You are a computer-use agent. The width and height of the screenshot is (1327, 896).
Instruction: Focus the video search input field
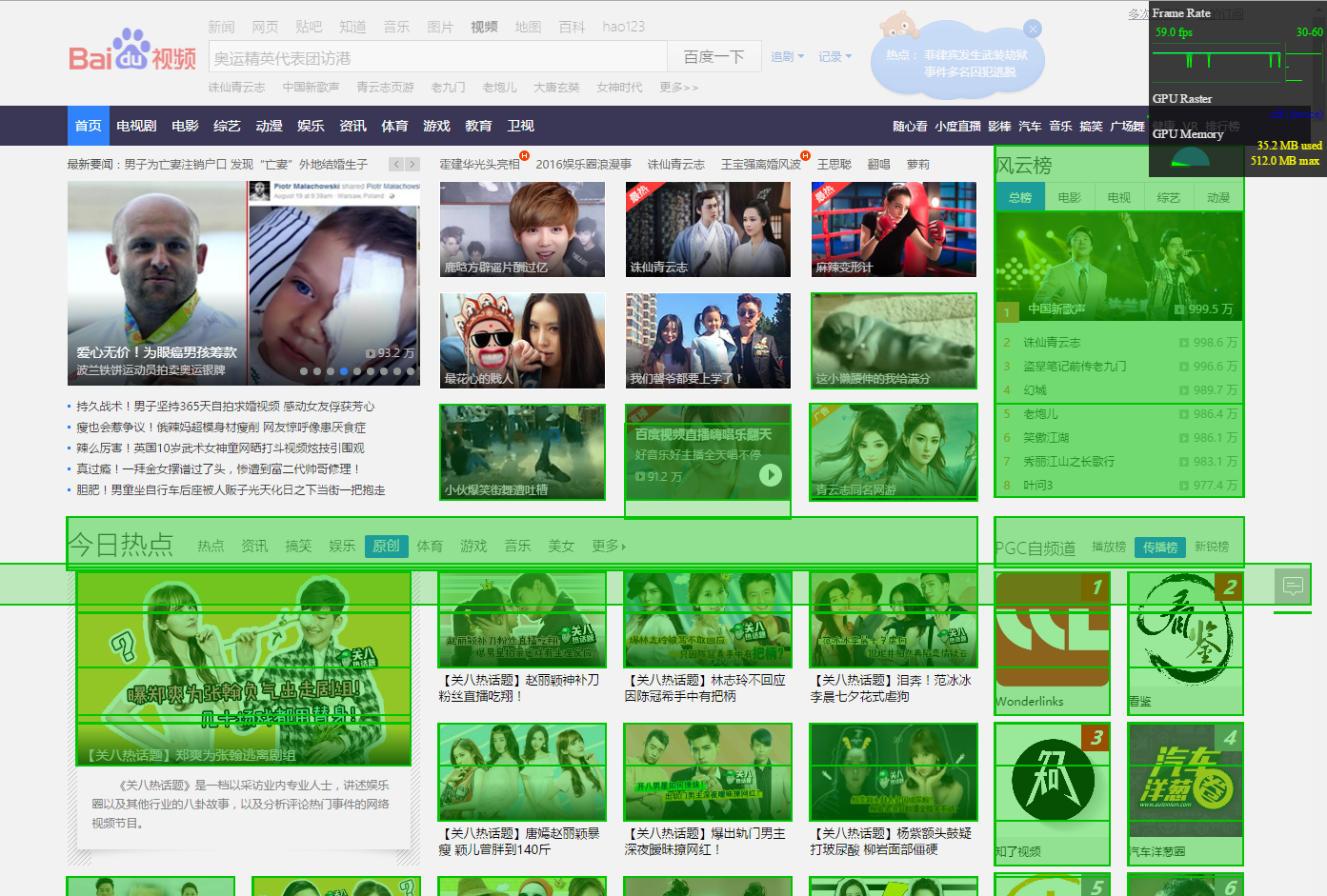[437, 57]
